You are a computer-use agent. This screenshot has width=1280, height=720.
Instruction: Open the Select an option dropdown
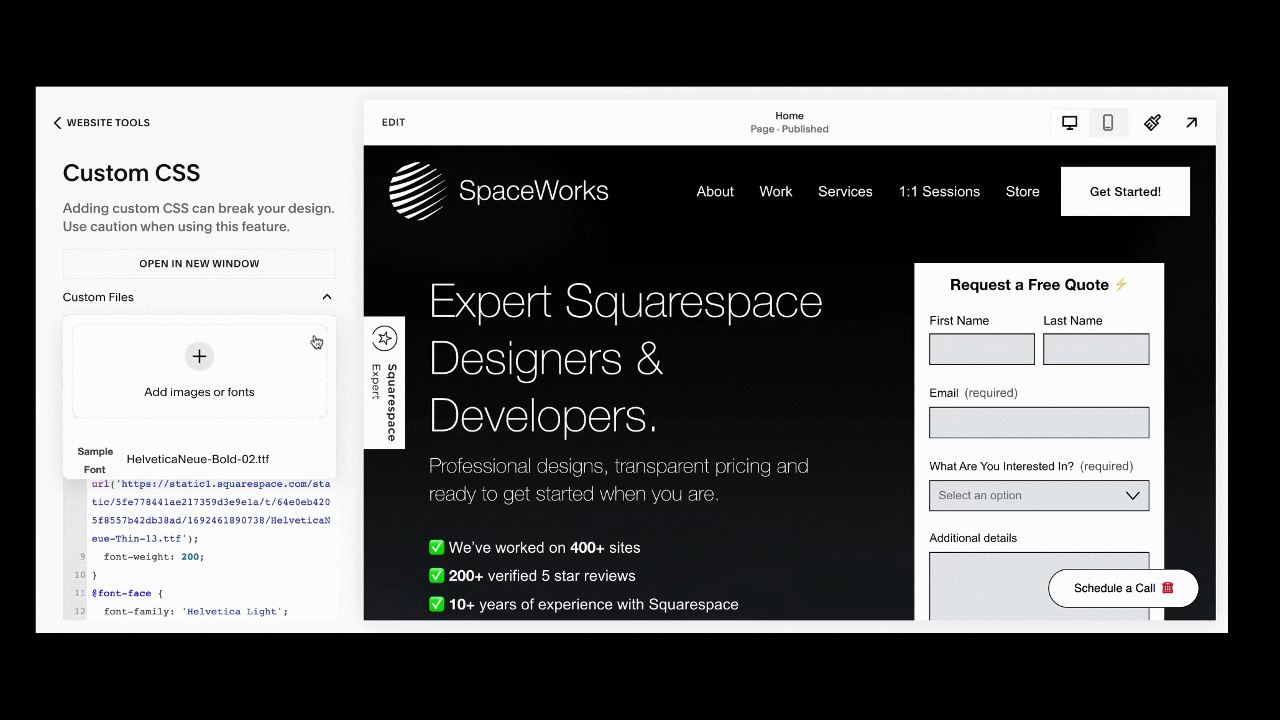[x=1039, y=495]
